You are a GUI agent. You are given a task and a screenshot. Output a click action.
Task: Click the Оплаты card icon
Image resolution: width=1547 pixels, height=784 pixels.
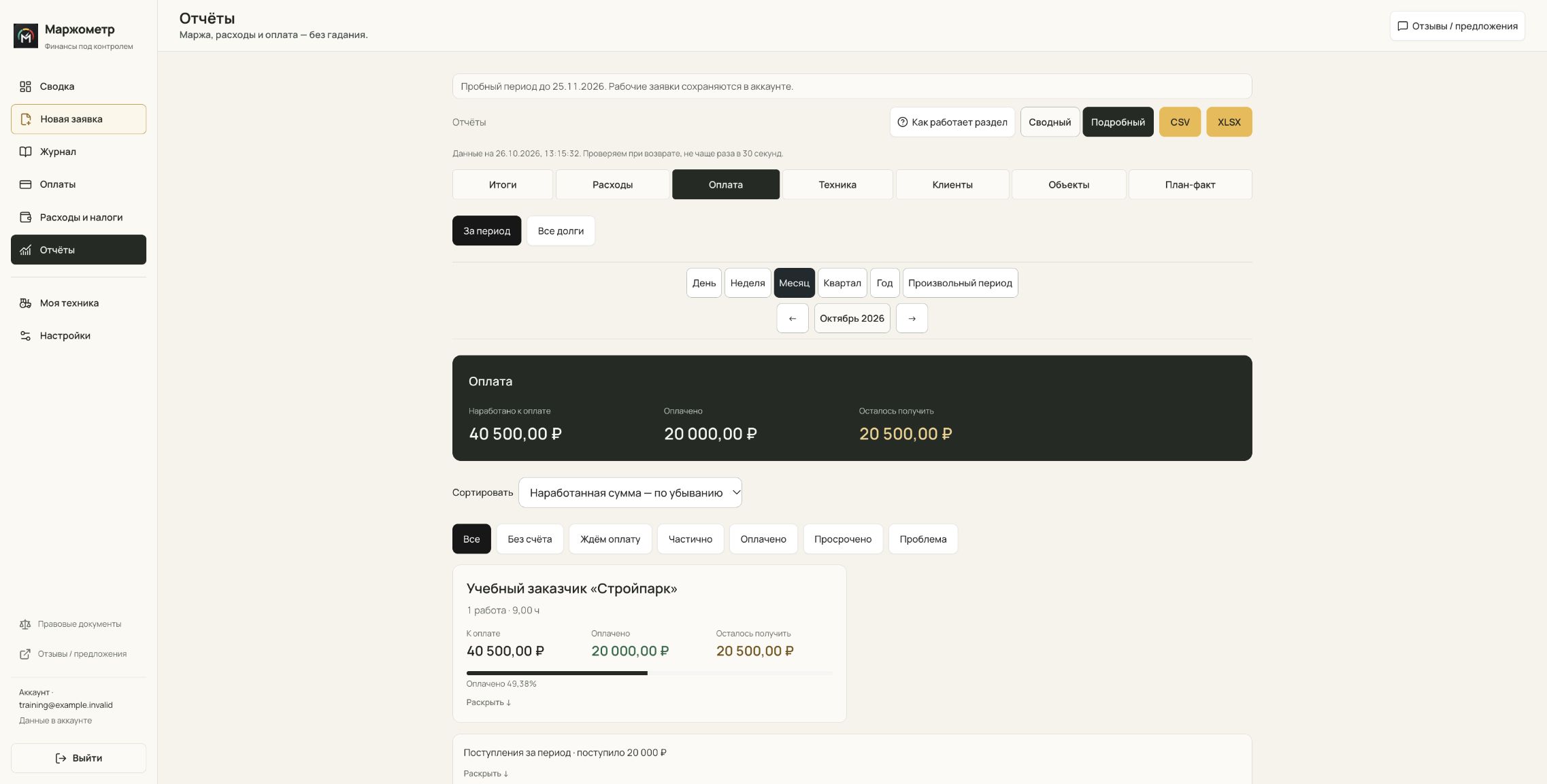click(25, 184)
